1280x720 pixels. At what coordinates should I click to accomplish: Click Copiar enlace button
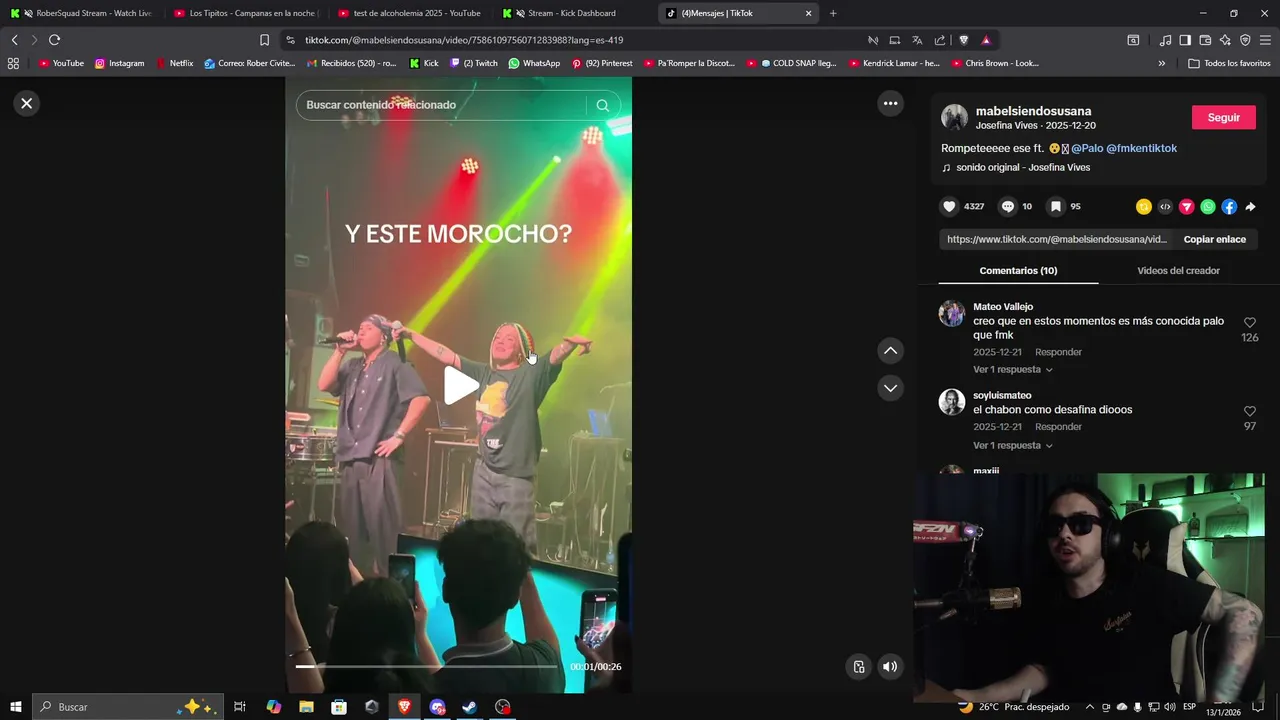pos(1214,239)
